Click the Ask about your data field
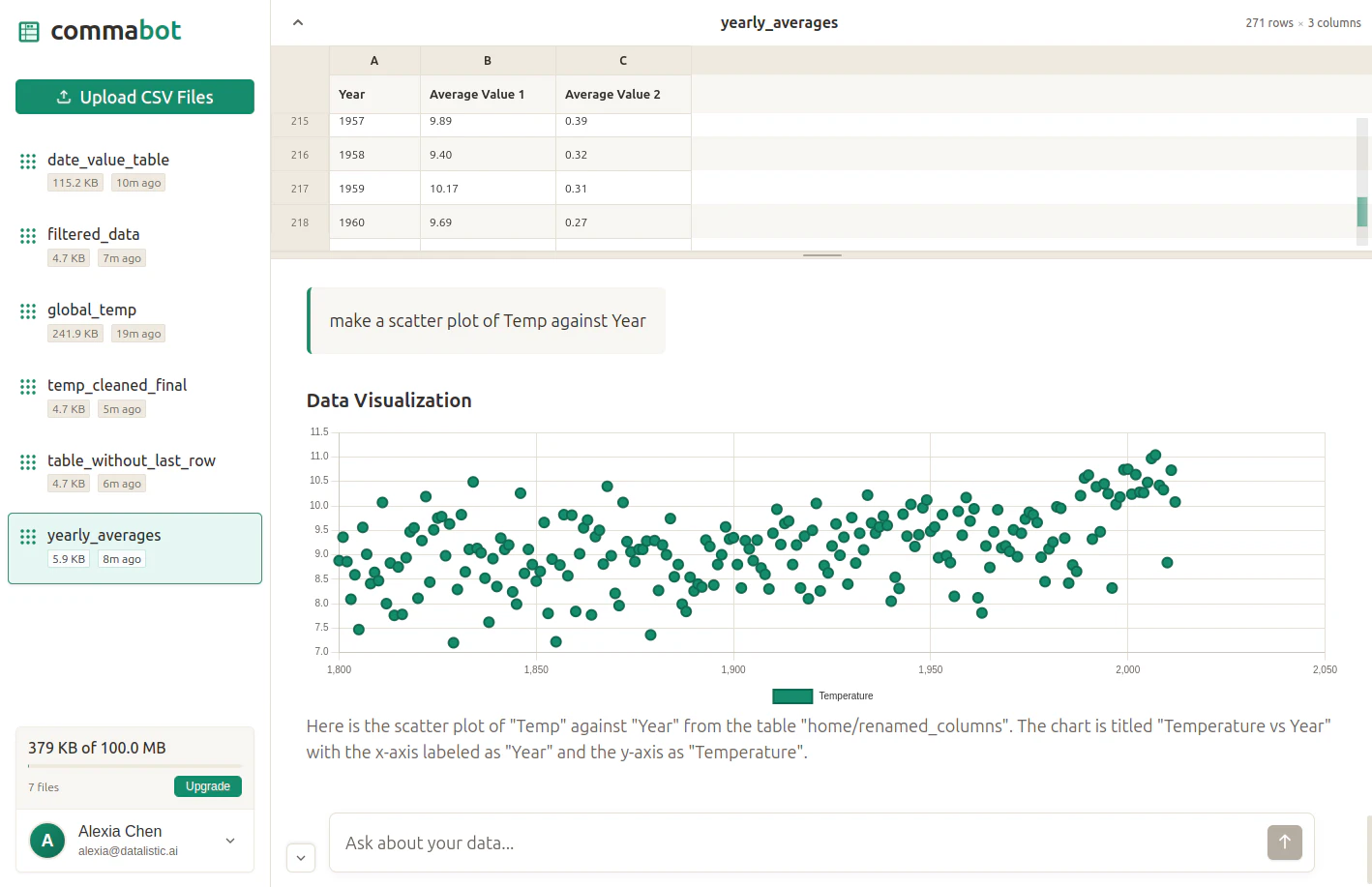Viewport: 1372px width, 887px height. click(793, 843)
